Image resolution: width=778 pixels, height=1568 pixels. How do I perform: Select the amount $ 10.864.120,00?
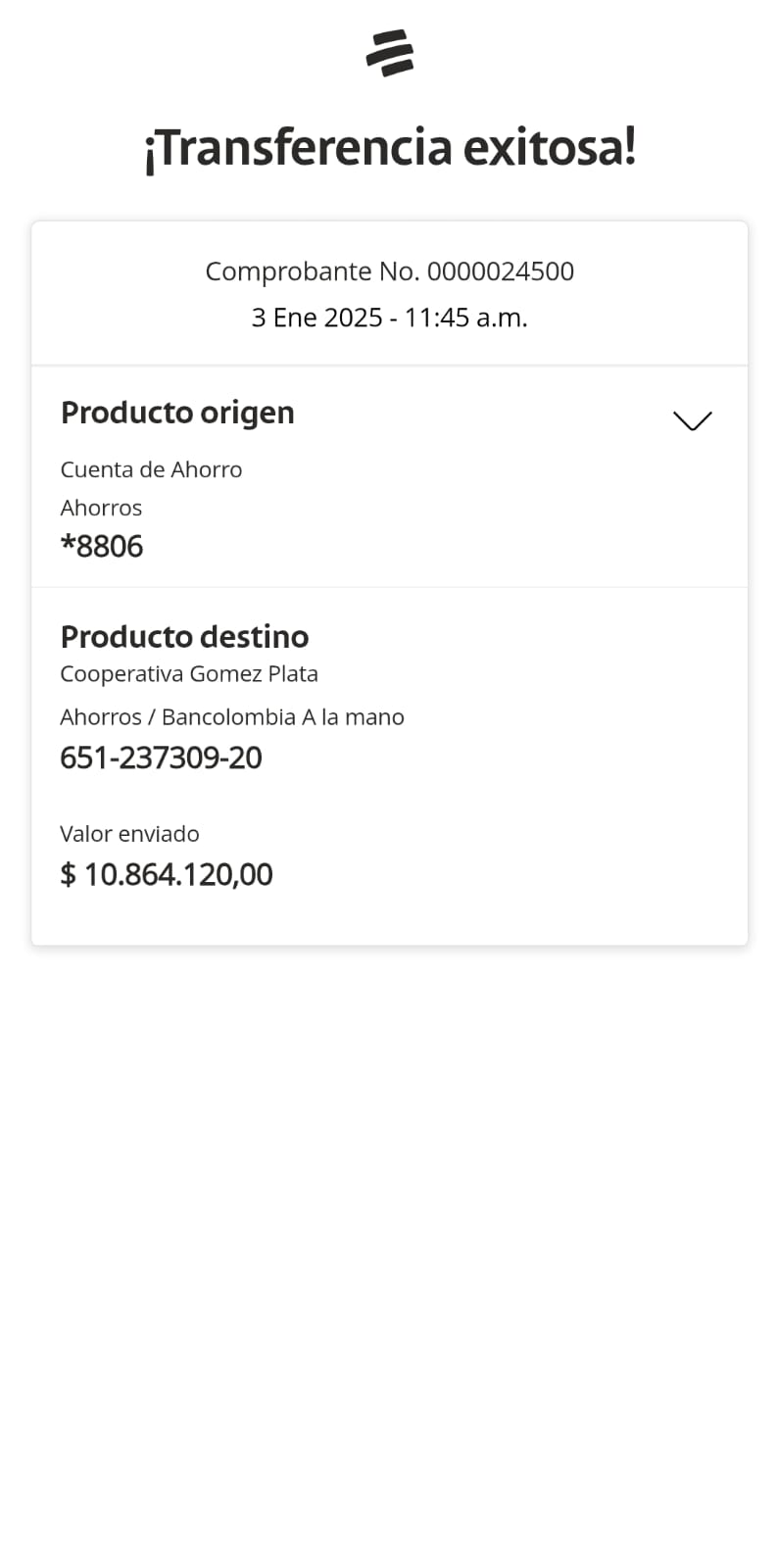[x=167, y=874]
